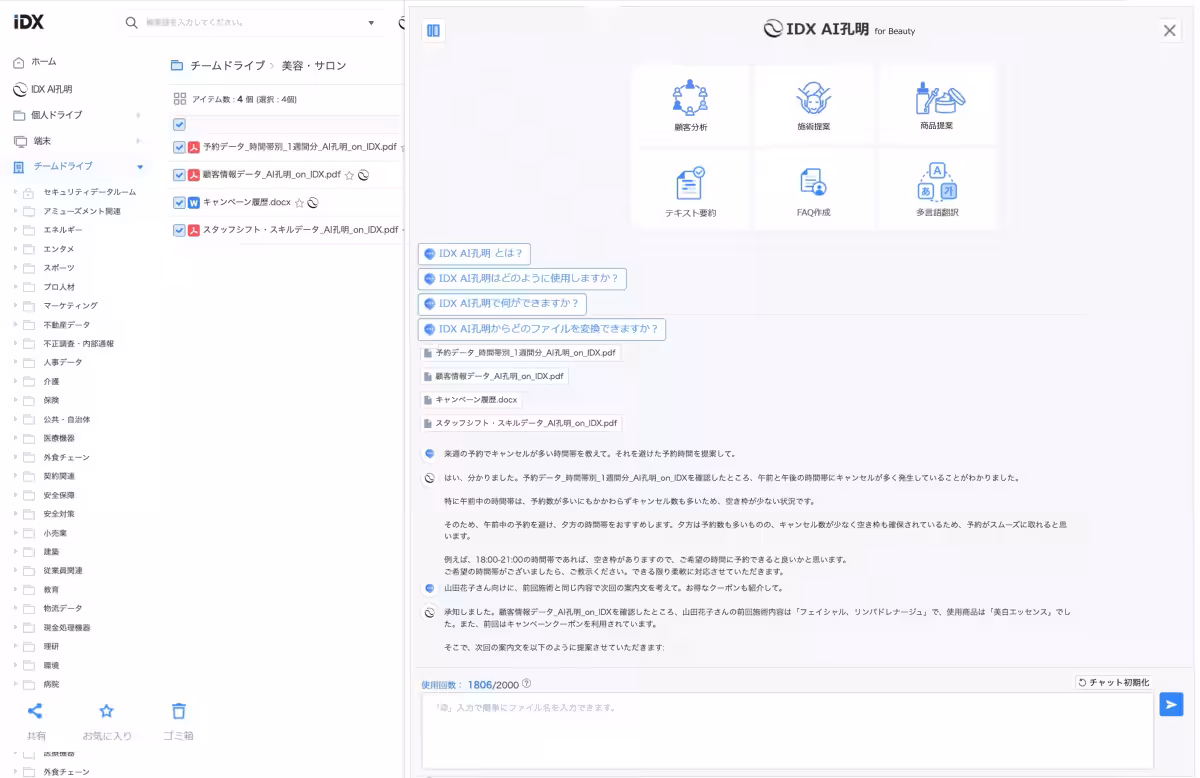
Task: Close the IDX AI孔明 panel
Action: (1170, 30)
